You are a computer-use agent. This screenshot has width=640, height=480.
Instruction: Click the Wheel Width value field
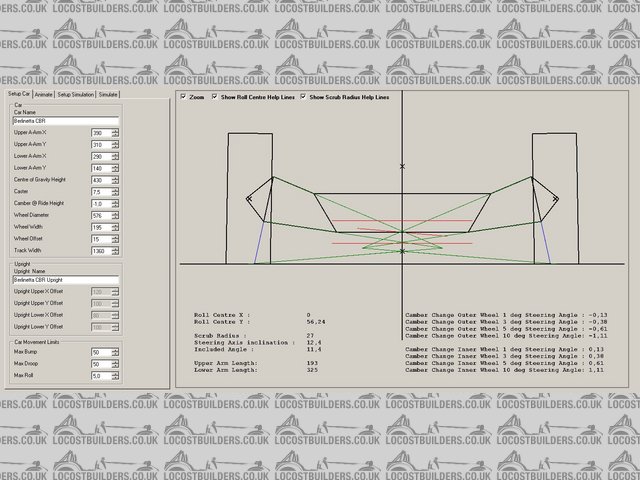click(x=100, y=227)
